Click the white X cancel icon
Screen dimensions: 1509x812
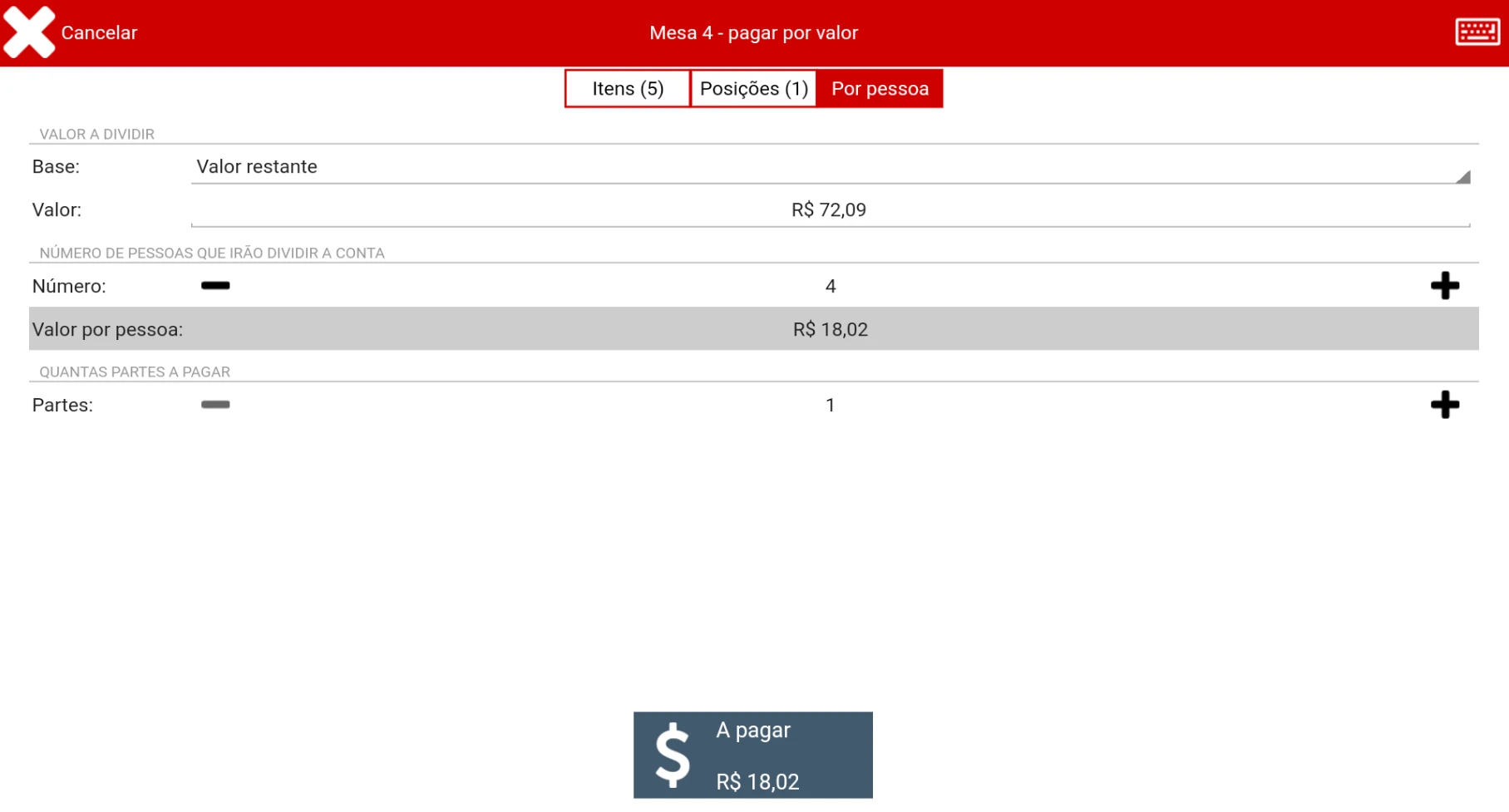tap(29, 32)
